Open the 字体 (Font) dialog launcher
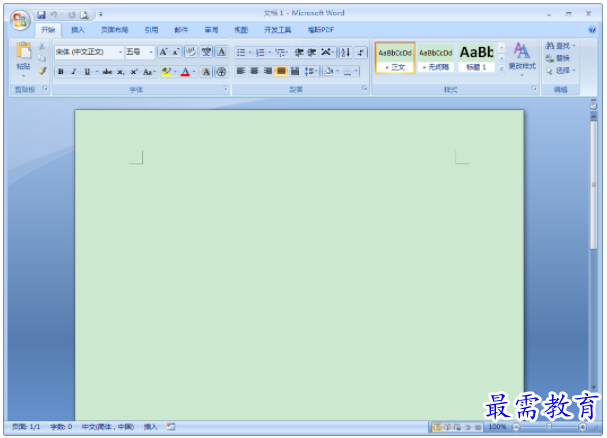Viewport: 607px width, 438px height. coord(225,89)
